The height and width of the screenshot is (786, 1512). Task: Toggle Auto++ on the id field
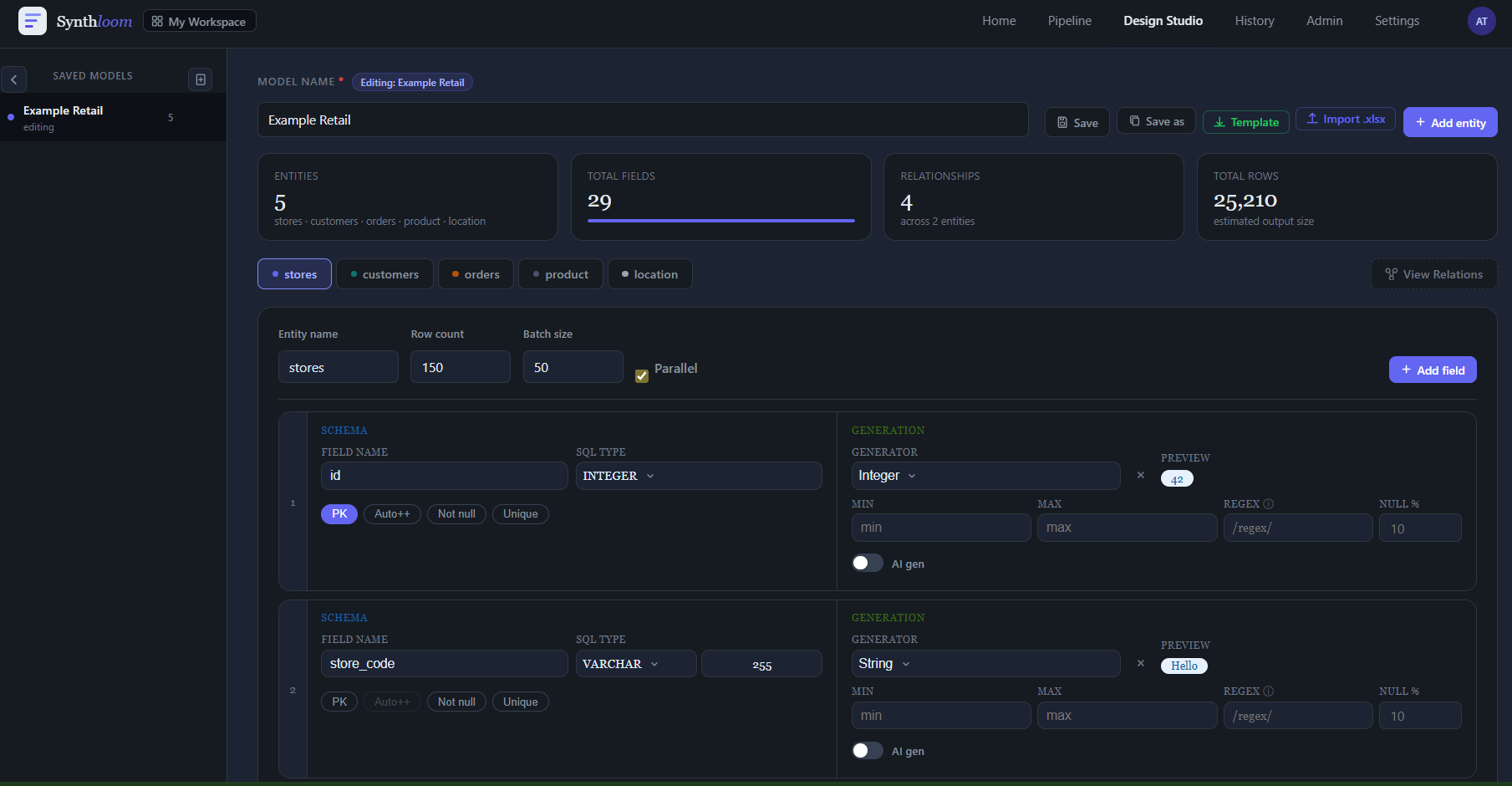click(392, 514)
